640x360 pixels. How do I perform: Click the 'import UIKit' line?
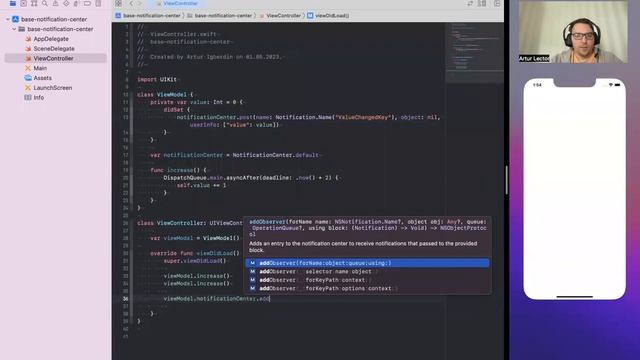[157, 79]
